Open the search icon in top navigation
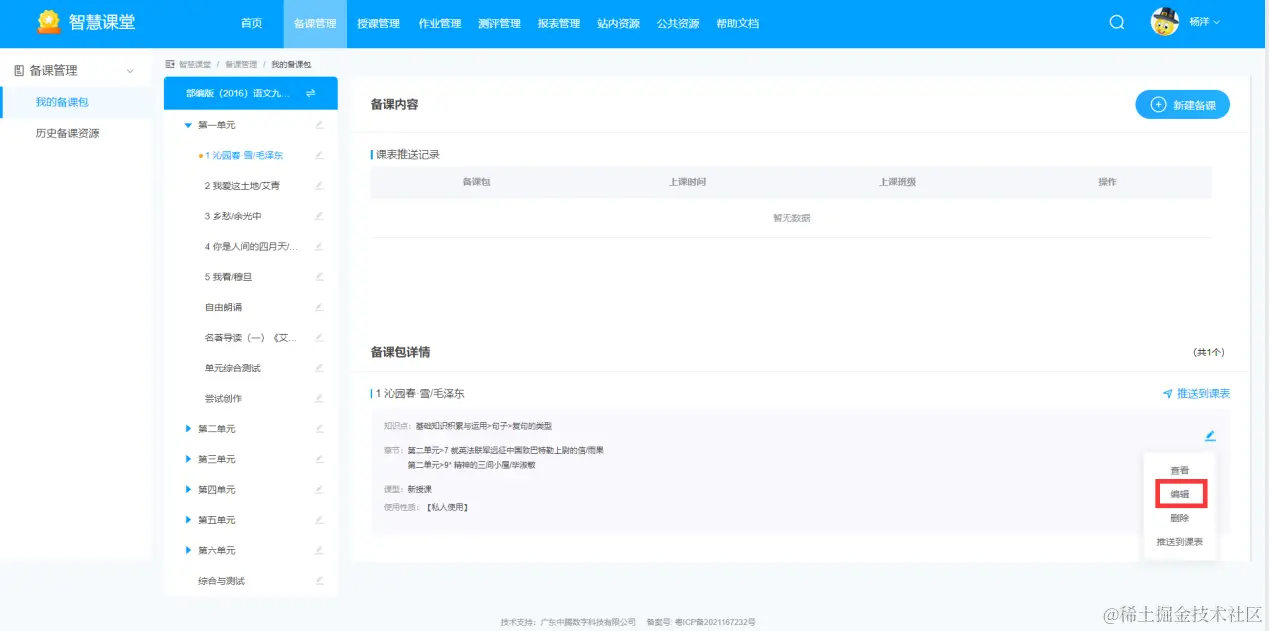This screenshot has width=1269, height=631. [1116, 22]
